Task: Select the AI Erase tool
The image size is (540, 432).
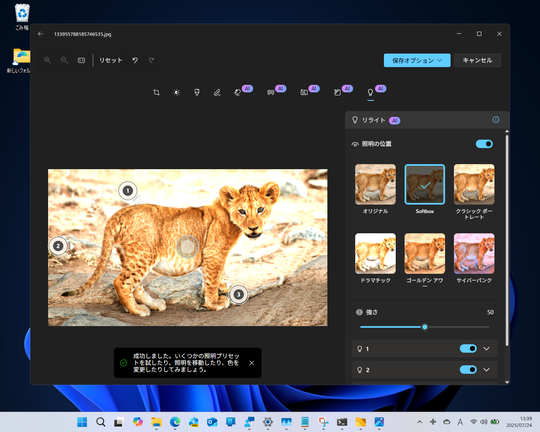Action: point(238,92)
